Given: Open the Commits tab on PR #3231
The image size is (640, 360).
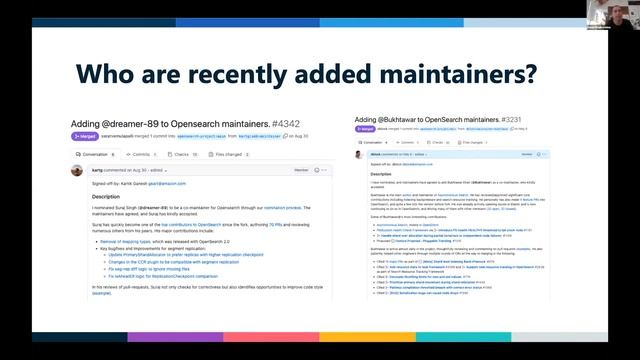Looking at the screenshot, I should click(x=407, y=142).
